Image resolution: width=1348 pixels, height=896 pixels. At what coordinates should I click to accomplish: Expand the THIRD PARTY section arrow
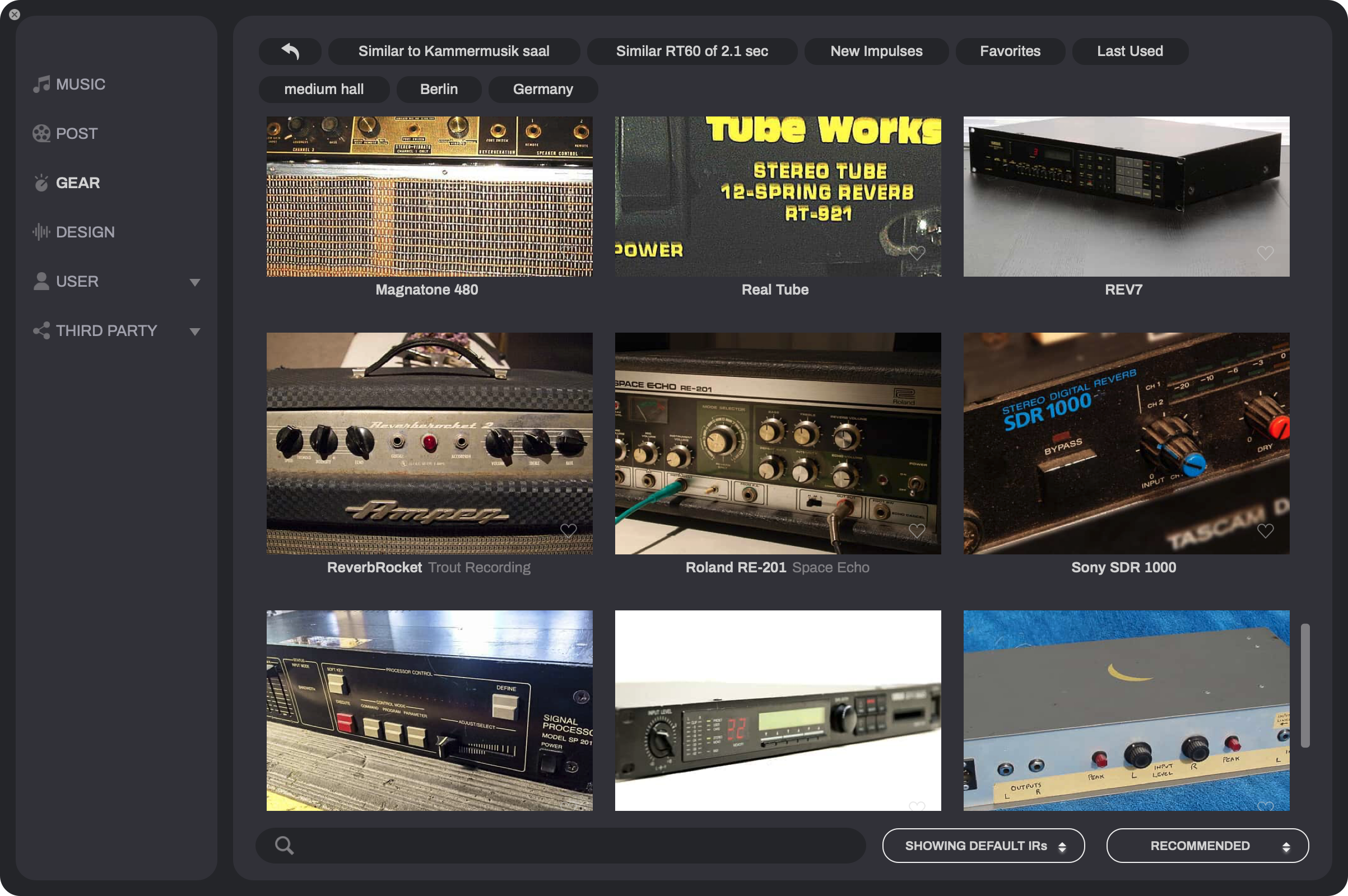point(195,332)
